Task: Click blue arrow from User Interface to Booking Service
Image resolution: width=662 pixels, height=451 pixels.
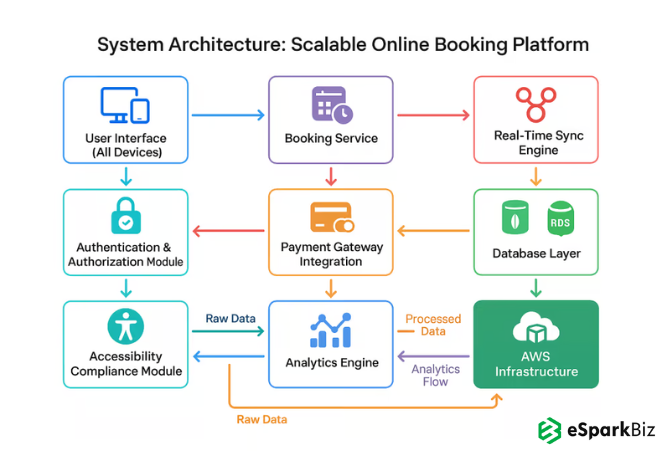Action: point(228,115)
